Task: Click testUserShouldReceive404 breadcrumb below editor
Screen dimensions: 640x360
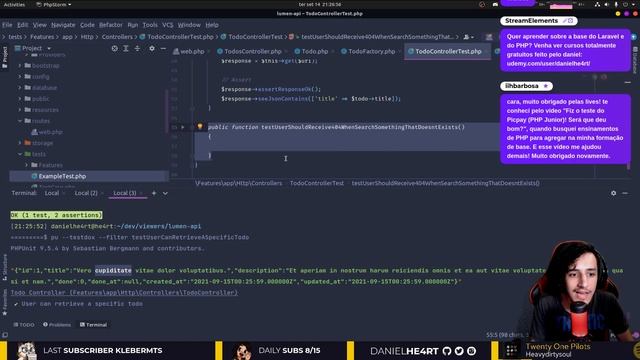Action: 445,183
